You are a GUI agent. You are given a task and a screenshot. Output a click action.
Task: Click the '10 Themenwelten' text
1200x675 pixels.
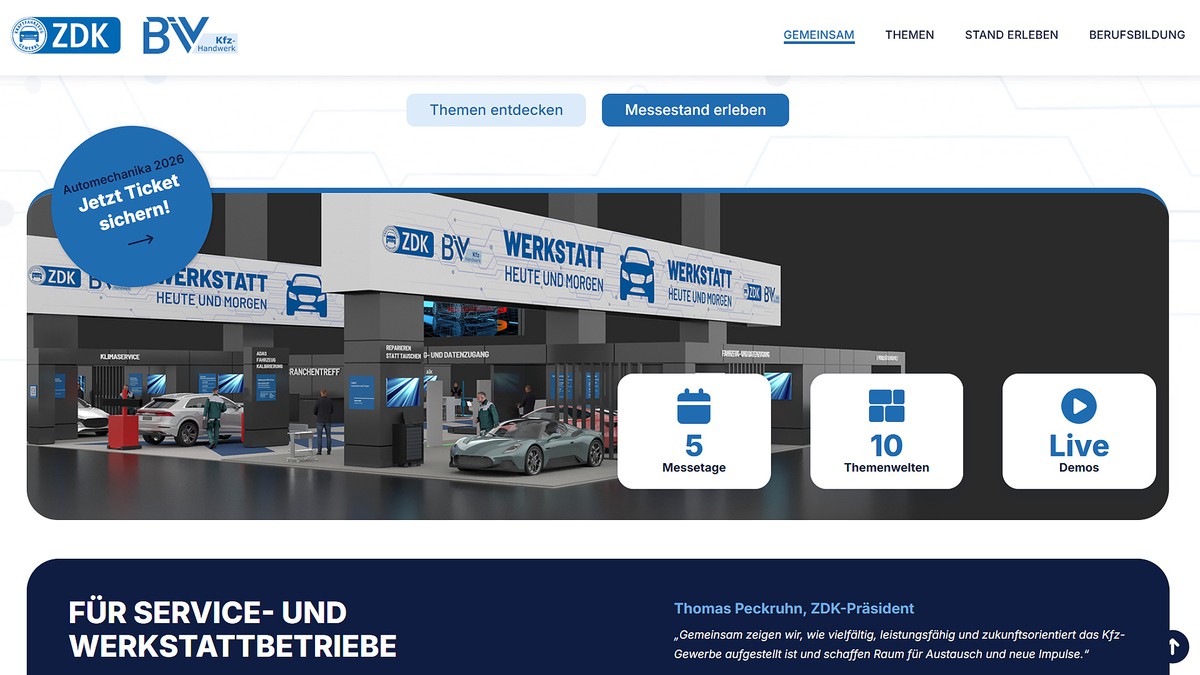(886, 454)
